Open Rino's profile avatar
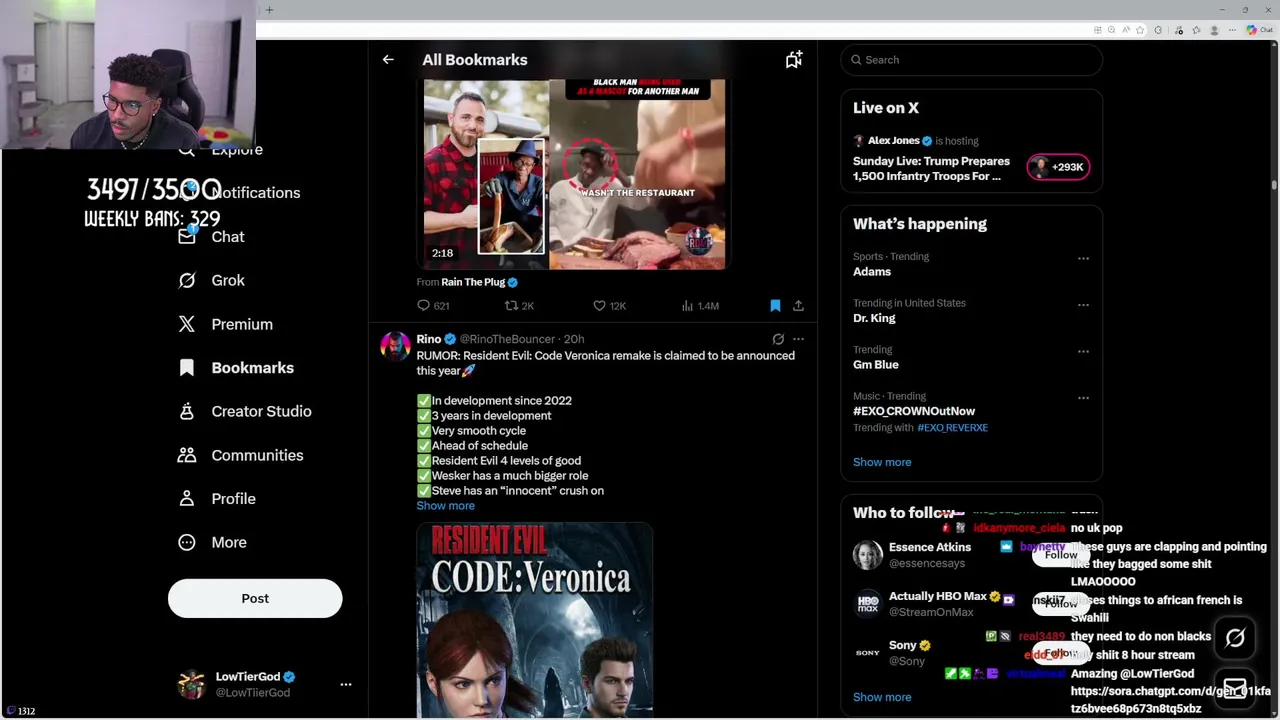The width and height of the screenshot is (1280, 720). pos(395,347)
